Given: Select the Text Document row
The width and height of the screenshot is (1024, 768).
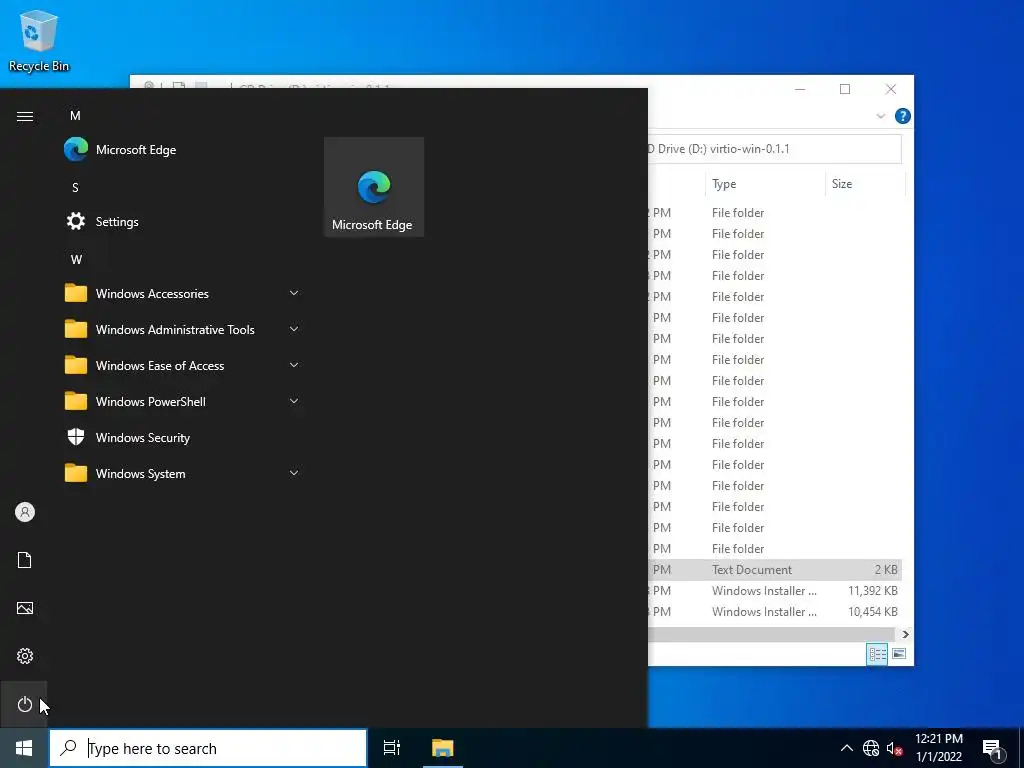Looking at the screenshot, I should tap(775, 569).
